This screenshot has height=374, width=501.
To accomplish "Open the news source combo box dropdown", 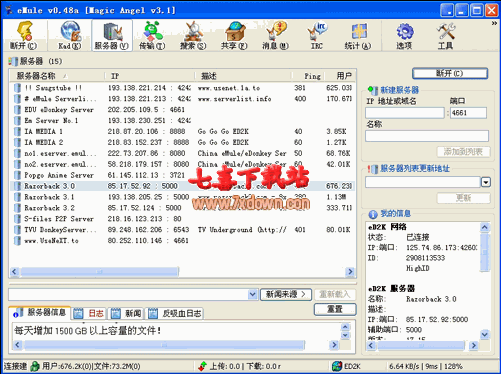I will 253,294.
